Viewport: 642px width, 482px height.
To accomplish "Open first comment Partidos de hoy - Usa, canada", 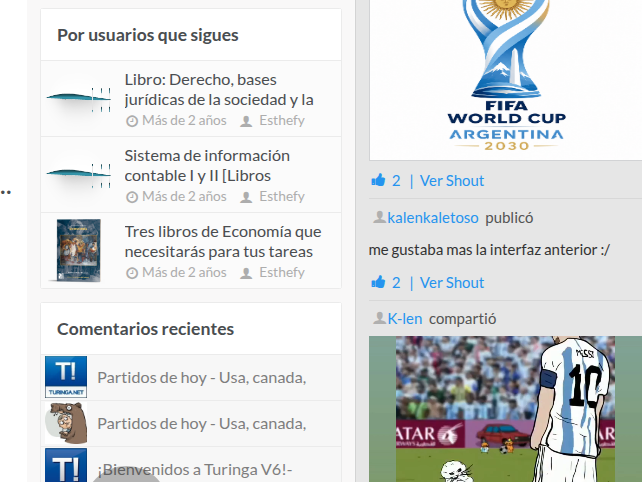I will [x=202, y=378].
